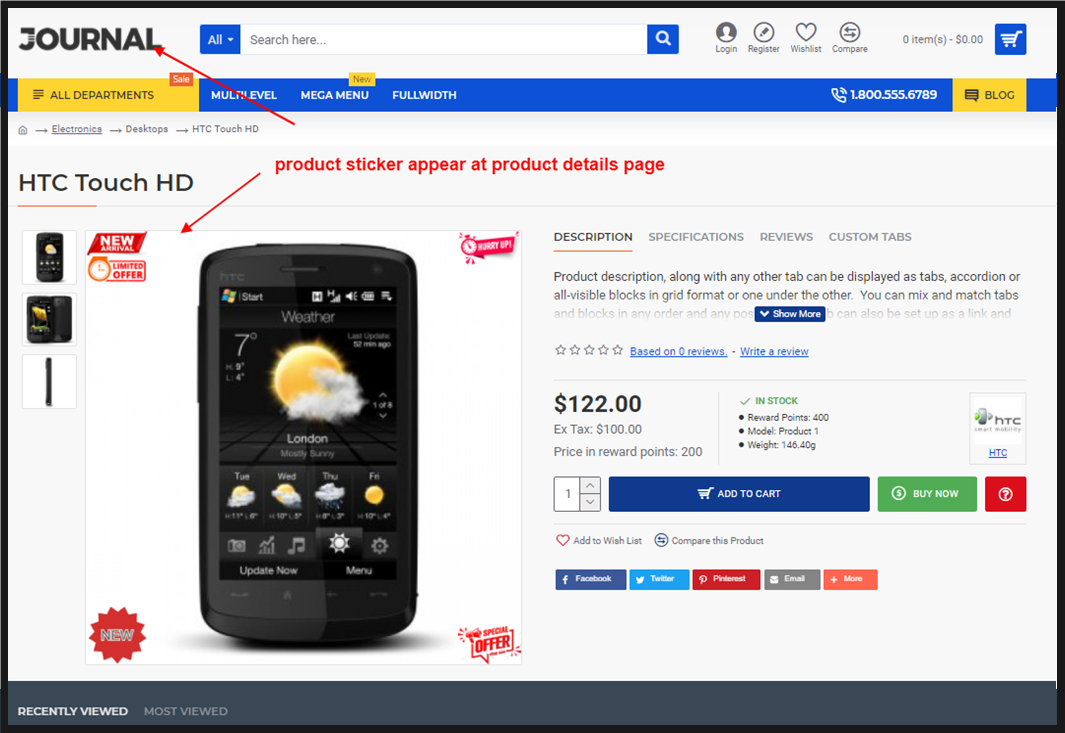Go to home via breadcrumb house icon

point(22,130)
